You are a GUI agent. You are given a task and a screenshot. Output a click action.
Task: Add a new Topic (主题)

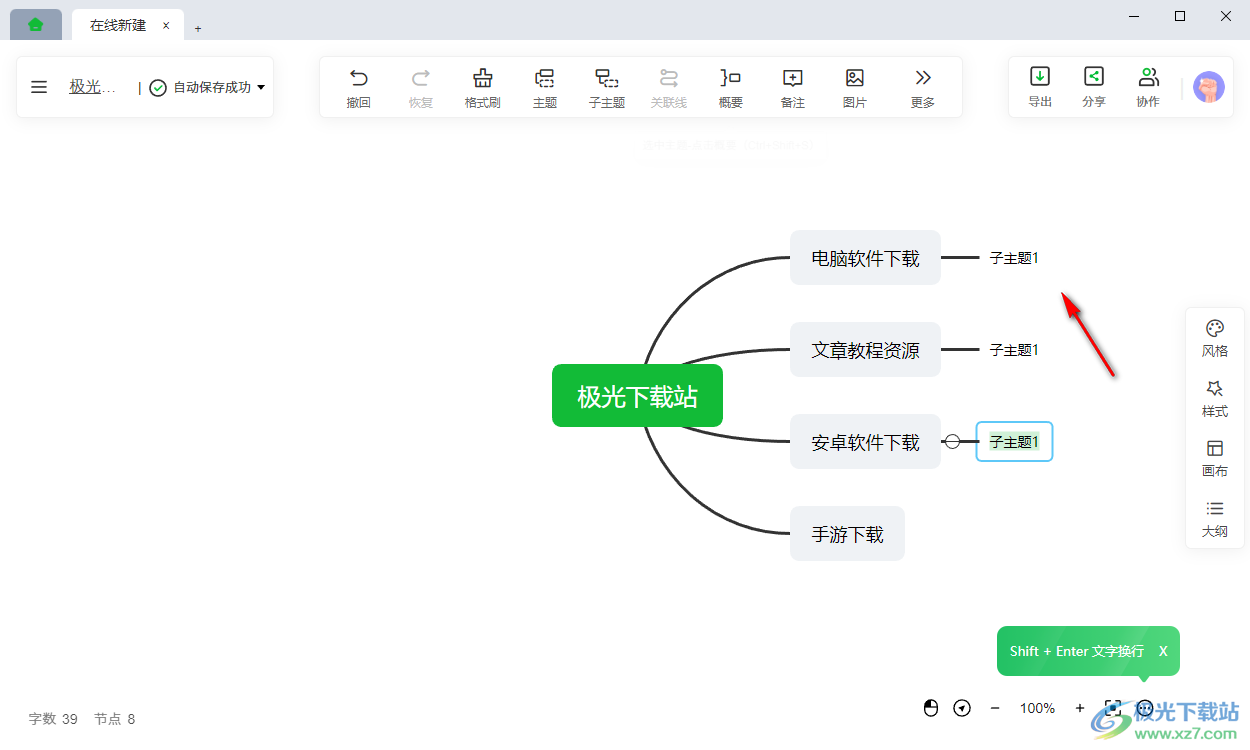[x=545, y=87]
